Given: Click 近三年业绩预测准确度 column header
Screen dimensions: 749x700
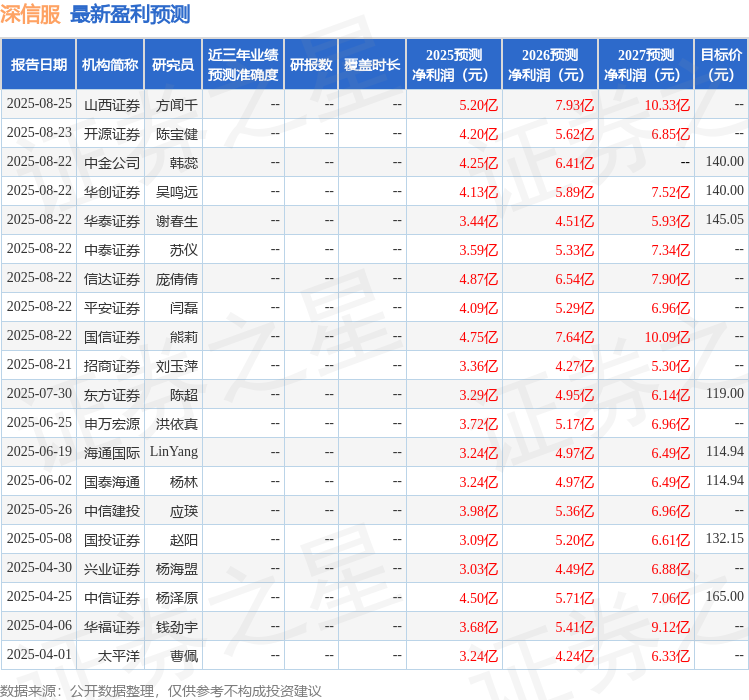Looking at the screenshot, I should (243, 65).
